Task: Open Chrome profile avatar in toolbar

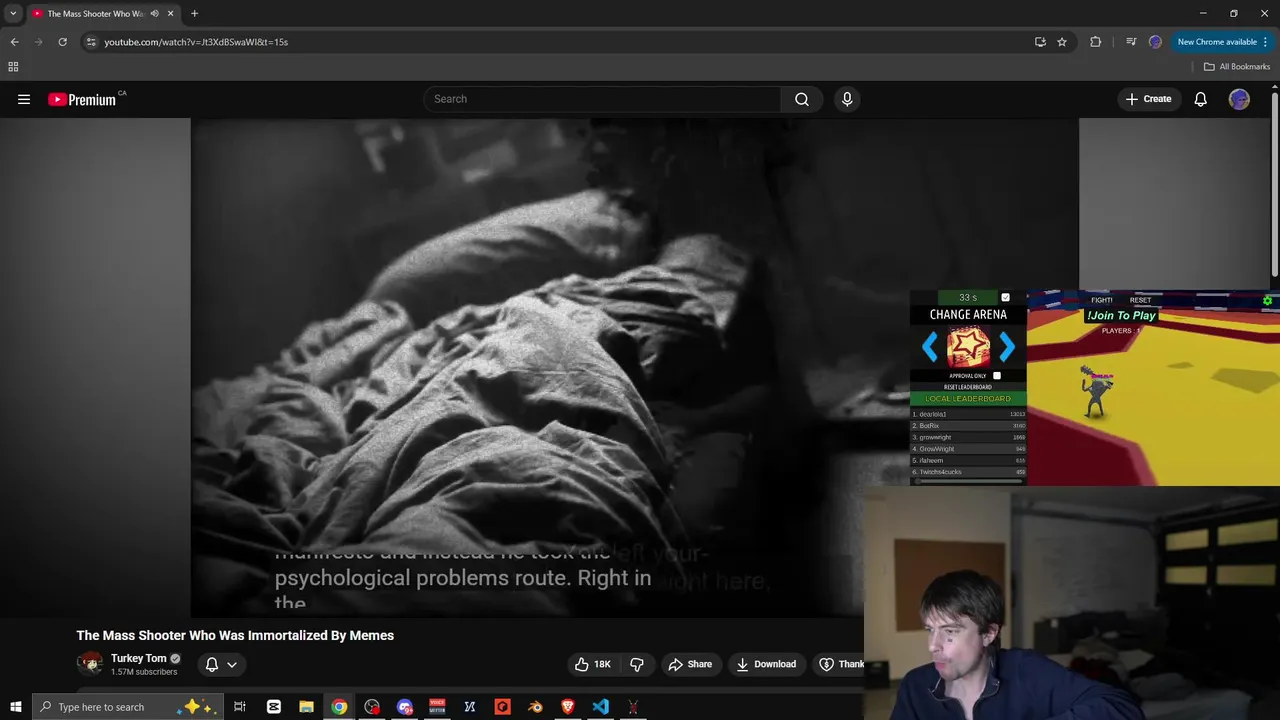Action: click(1155, 42)
